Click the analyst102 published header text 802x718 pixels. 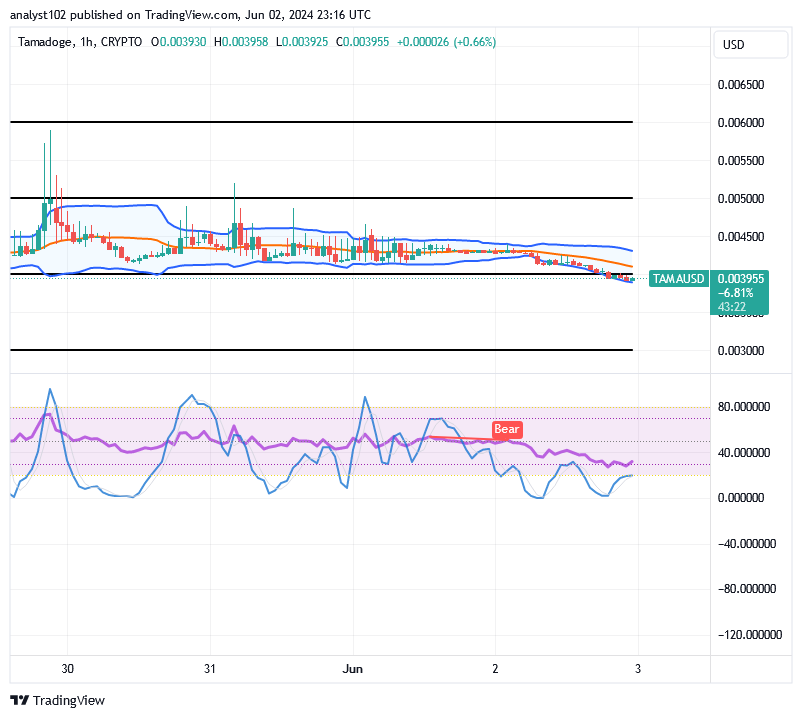point(190,15)
